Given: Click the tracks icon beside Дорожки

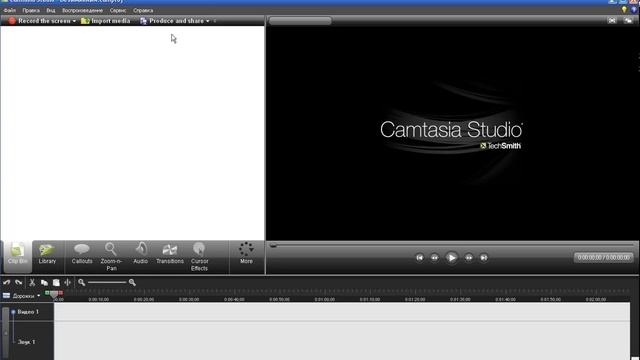Looking at the screenshot, I should coord(6,296).
